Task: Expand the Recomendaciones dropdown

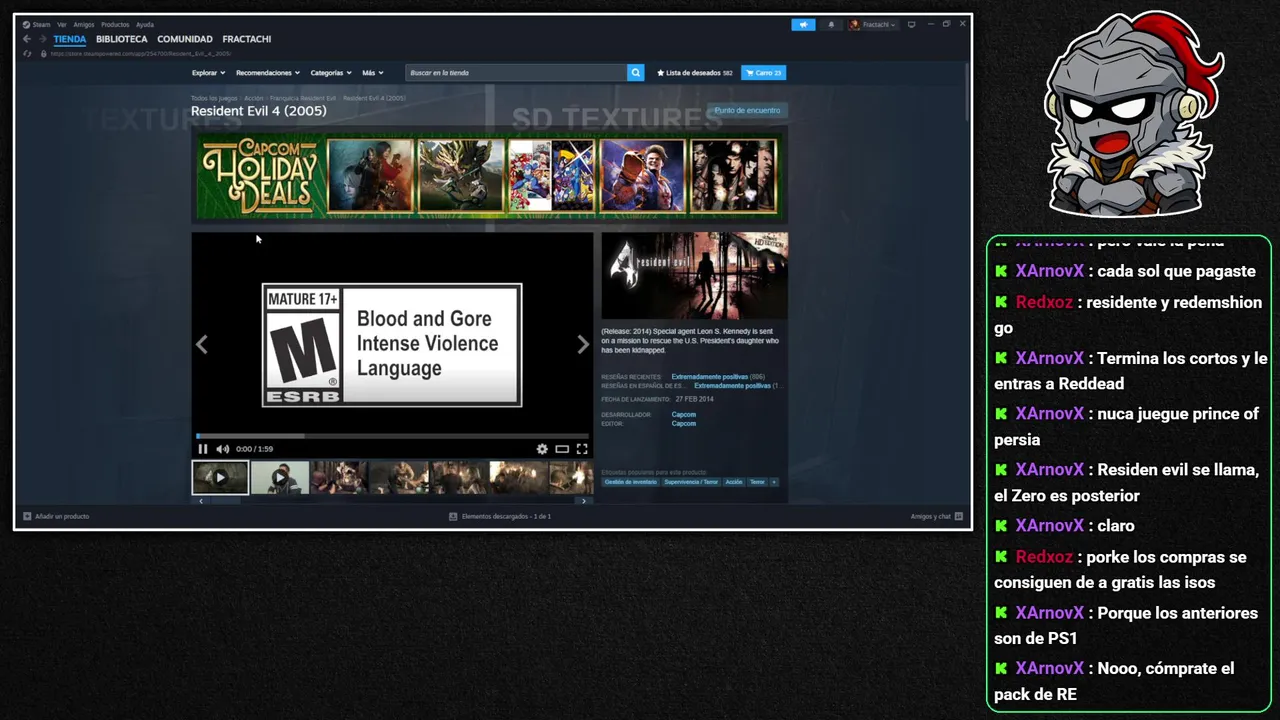Action: pos(268,73)
